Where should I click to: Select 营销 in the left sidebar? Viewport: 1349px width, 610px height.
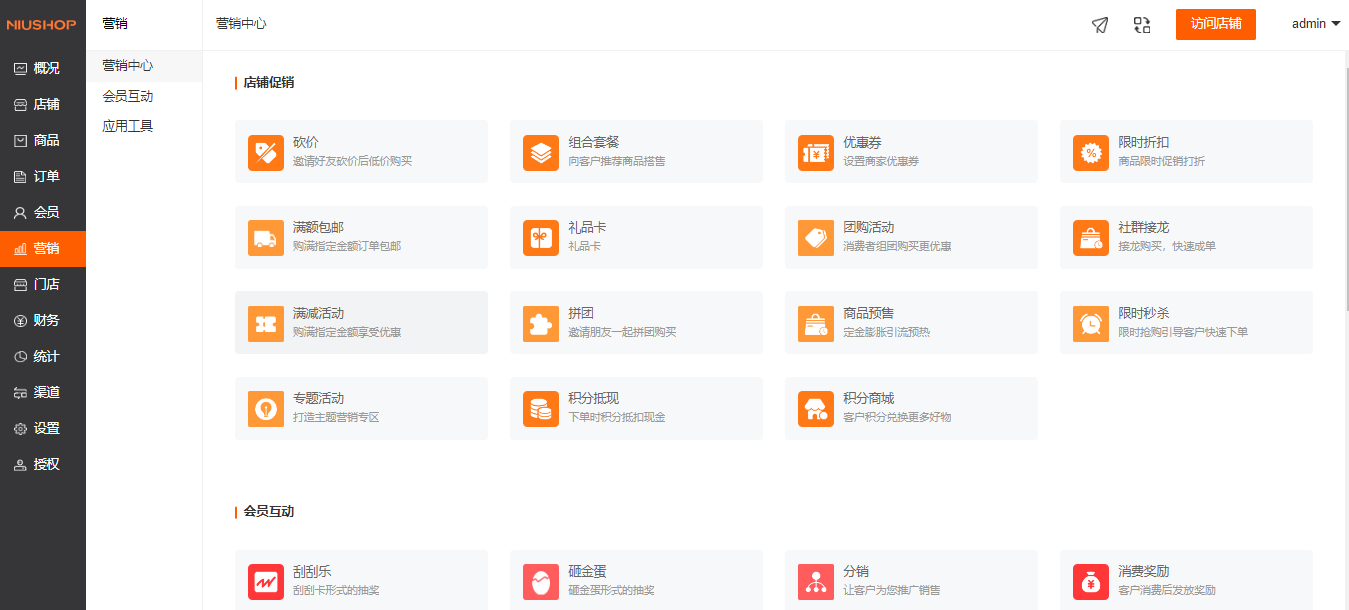[42, 249]
